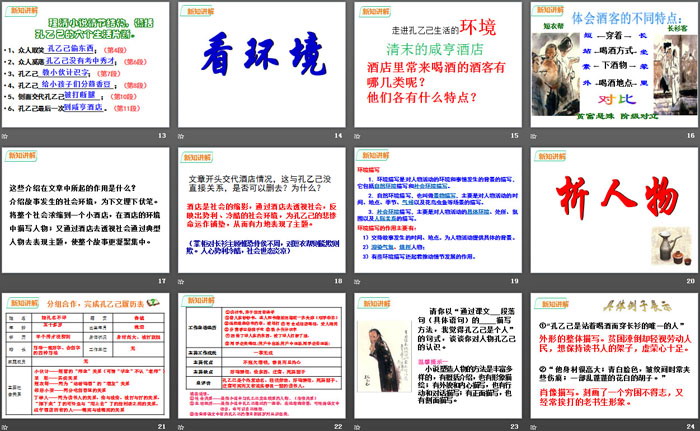The image size is (700, 431).
Task: Click slide number 22 label
Action: tap(338, 427)
